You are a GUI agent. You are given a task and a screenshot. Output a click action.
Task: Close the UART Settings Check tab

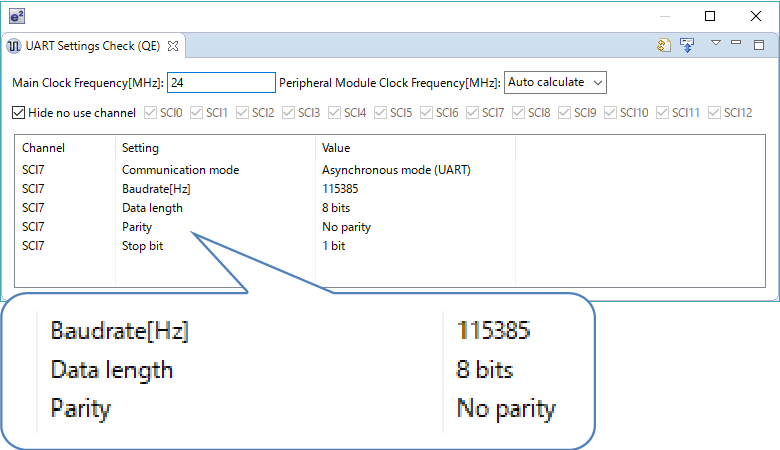tap(172, 46)
